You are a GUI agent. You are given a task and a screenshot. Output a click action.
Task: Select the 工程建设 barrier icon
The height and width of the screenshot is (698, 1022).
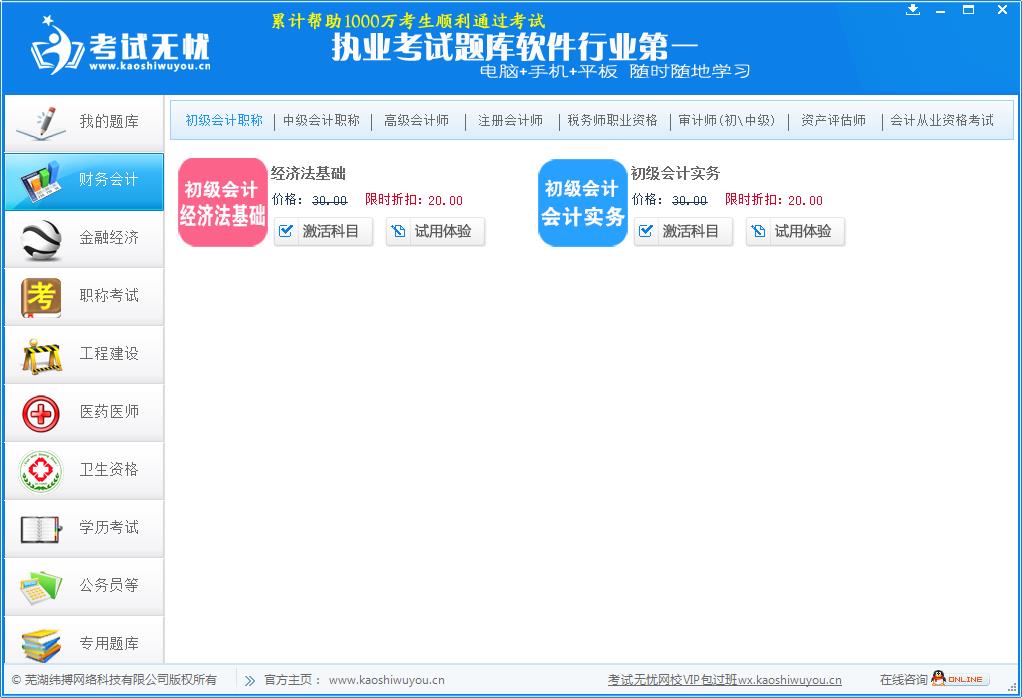(x=42, y=356)
